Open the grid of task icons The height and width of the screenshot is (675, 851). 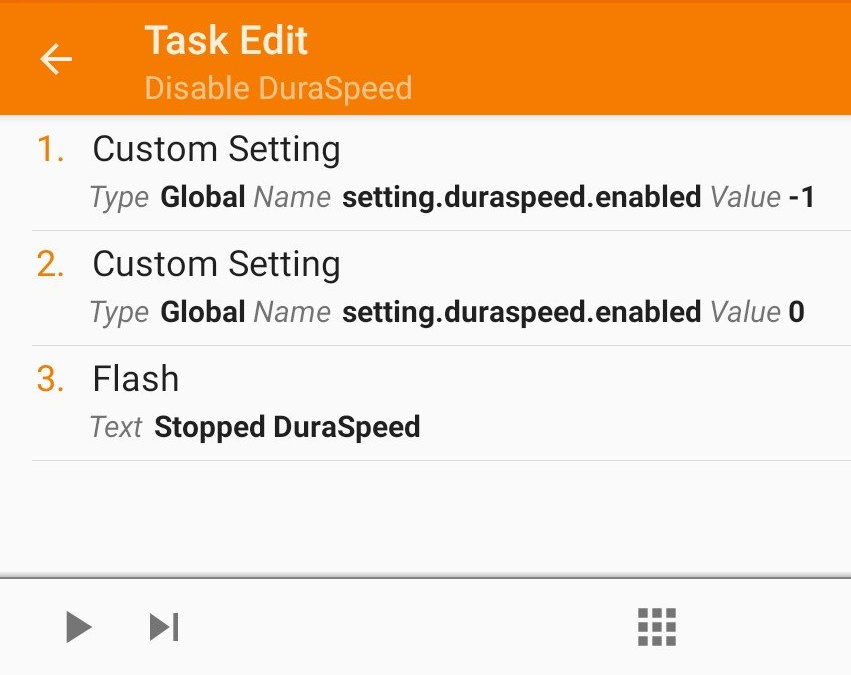pyautogui.click(x=657, y=627)
